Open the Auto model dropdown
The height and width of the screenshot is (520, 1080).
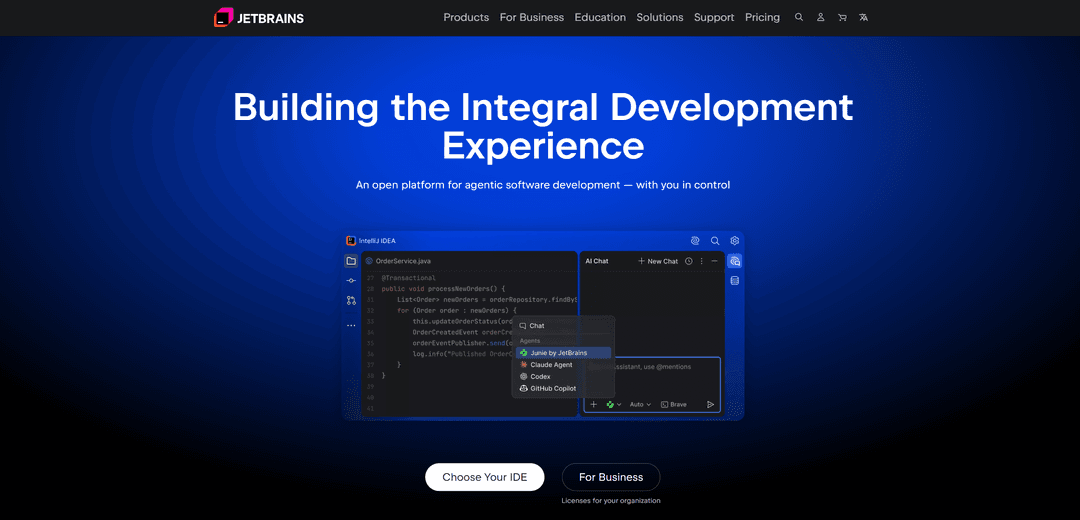[641, 404]
